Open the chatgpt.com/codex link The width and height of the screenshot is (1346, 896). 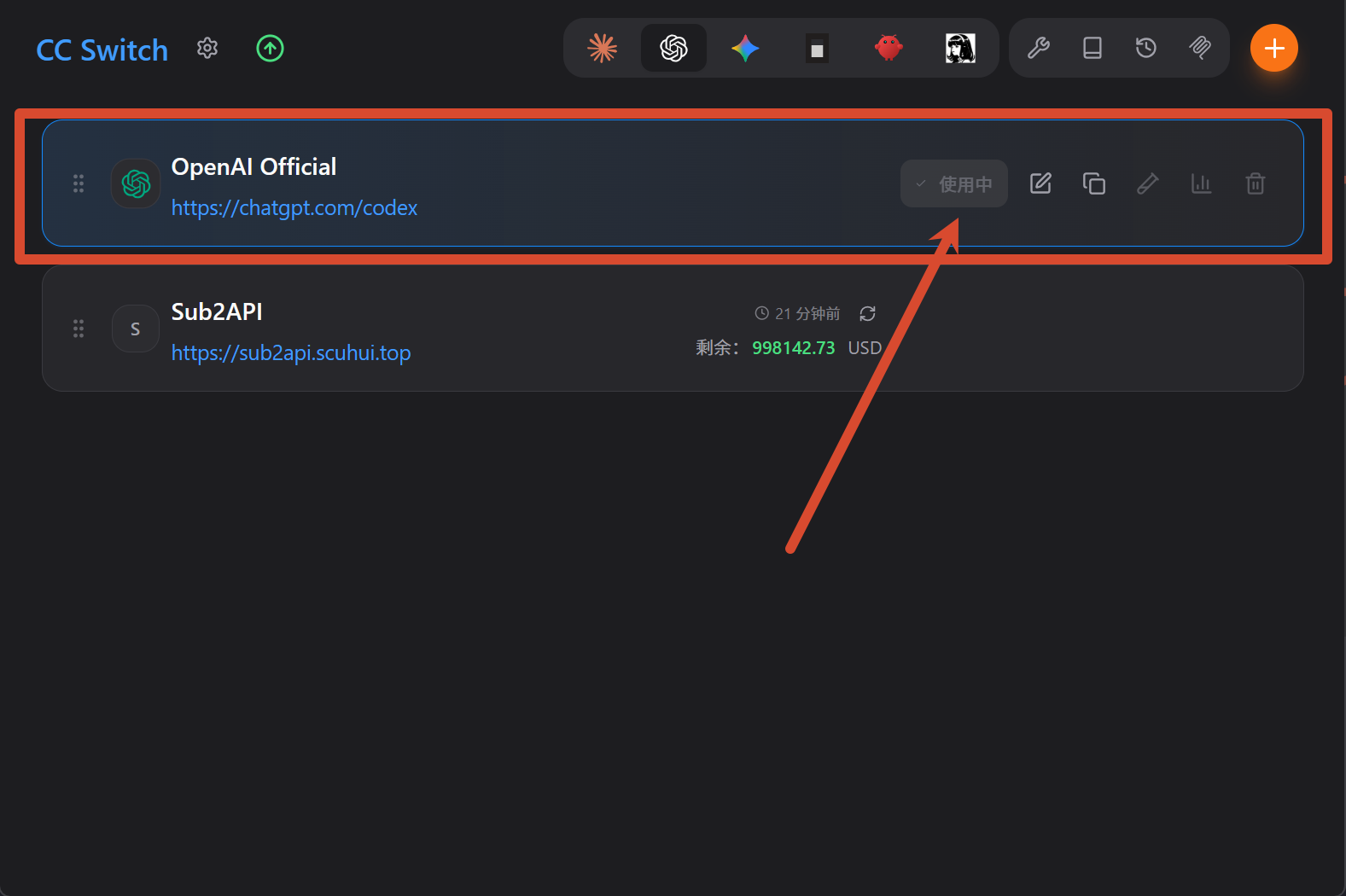[294, 207]
